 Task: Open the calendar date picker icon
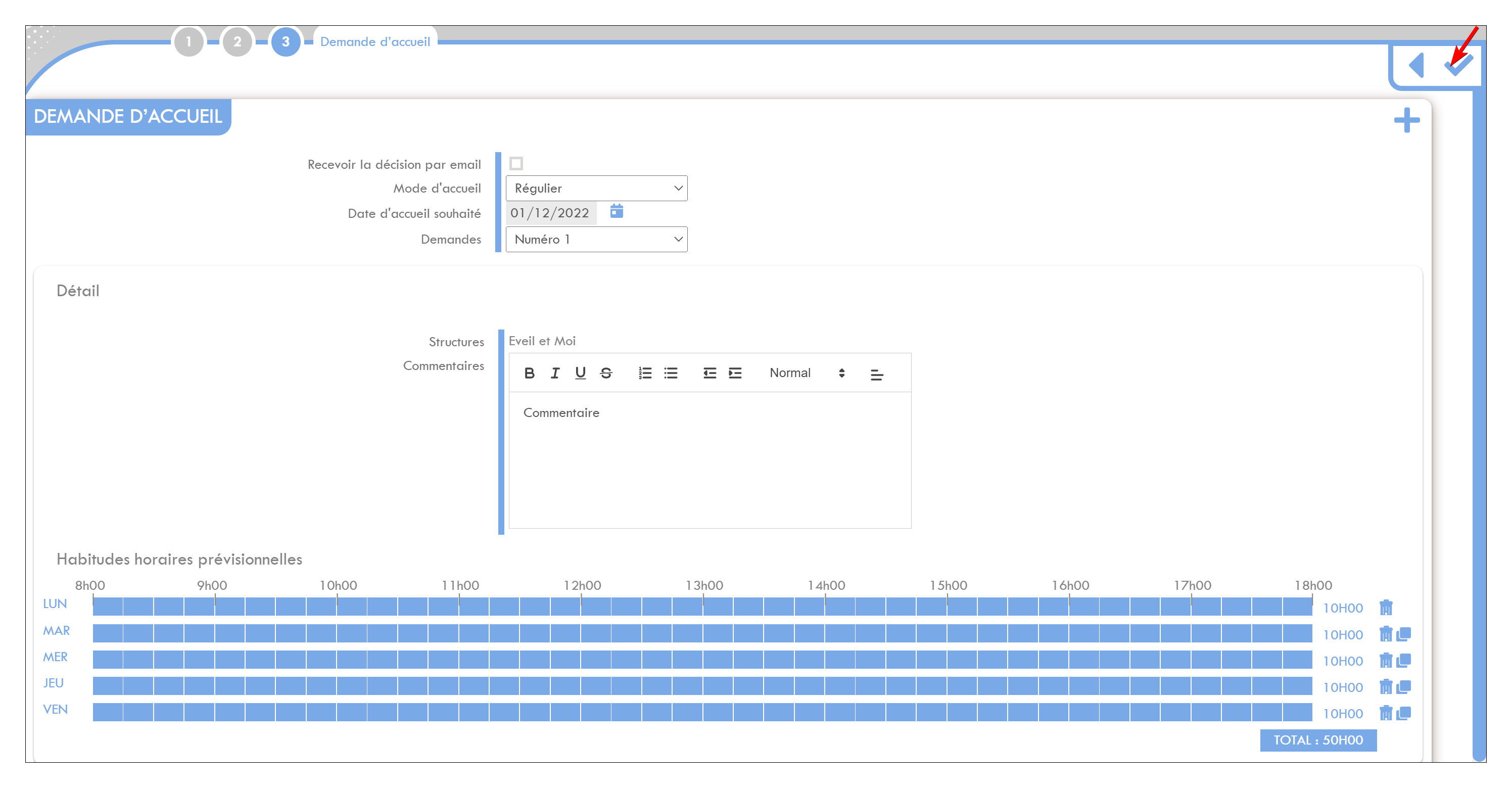(617, 211)
